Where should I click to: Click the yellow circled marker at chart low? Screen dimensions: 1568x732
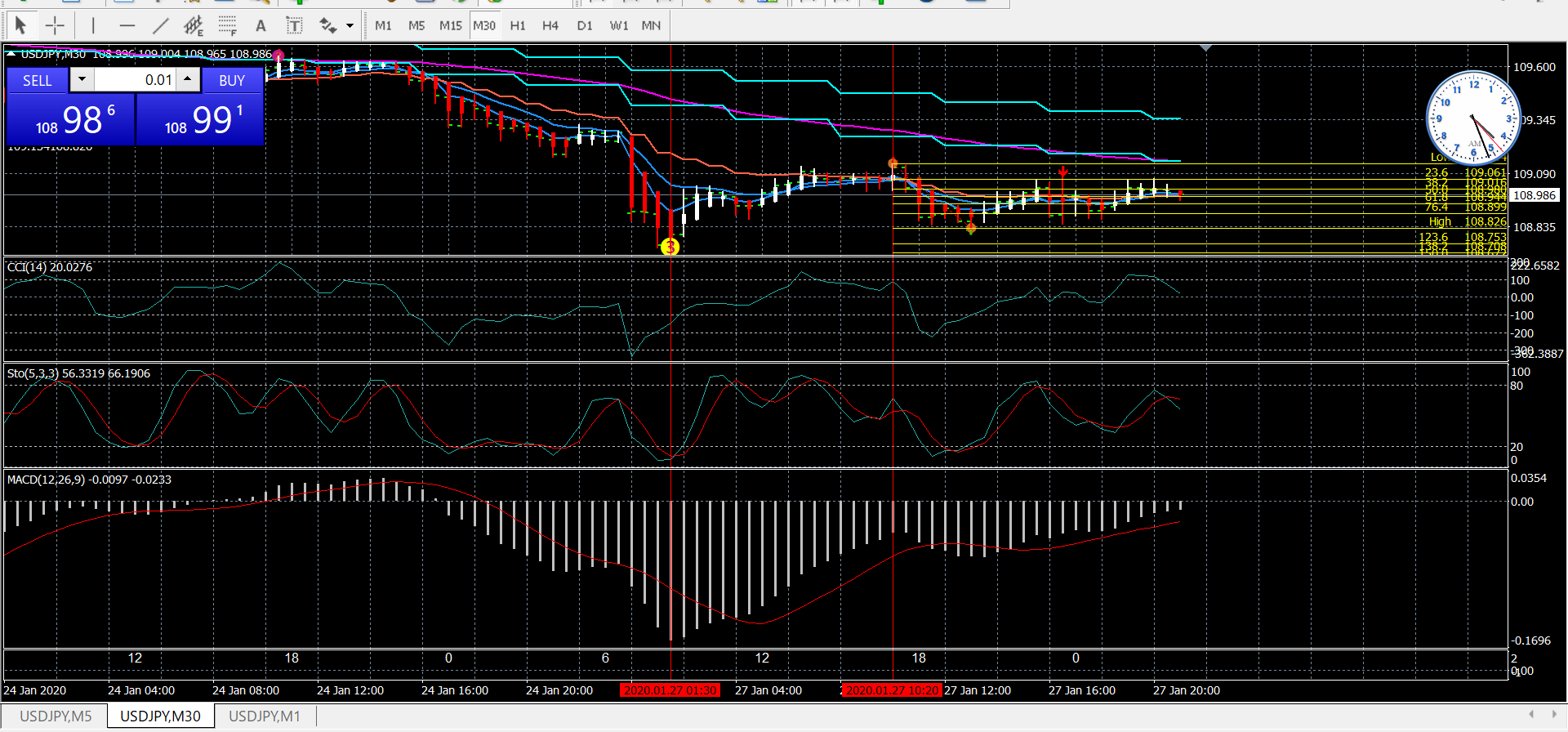pyautogui.click(x=670, y=246)
